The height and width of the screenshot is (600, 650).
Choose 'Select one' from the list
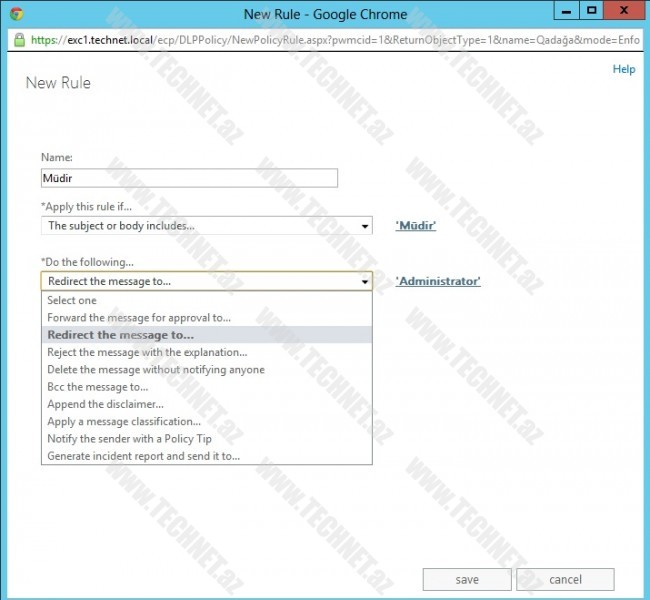pos(72,300)
